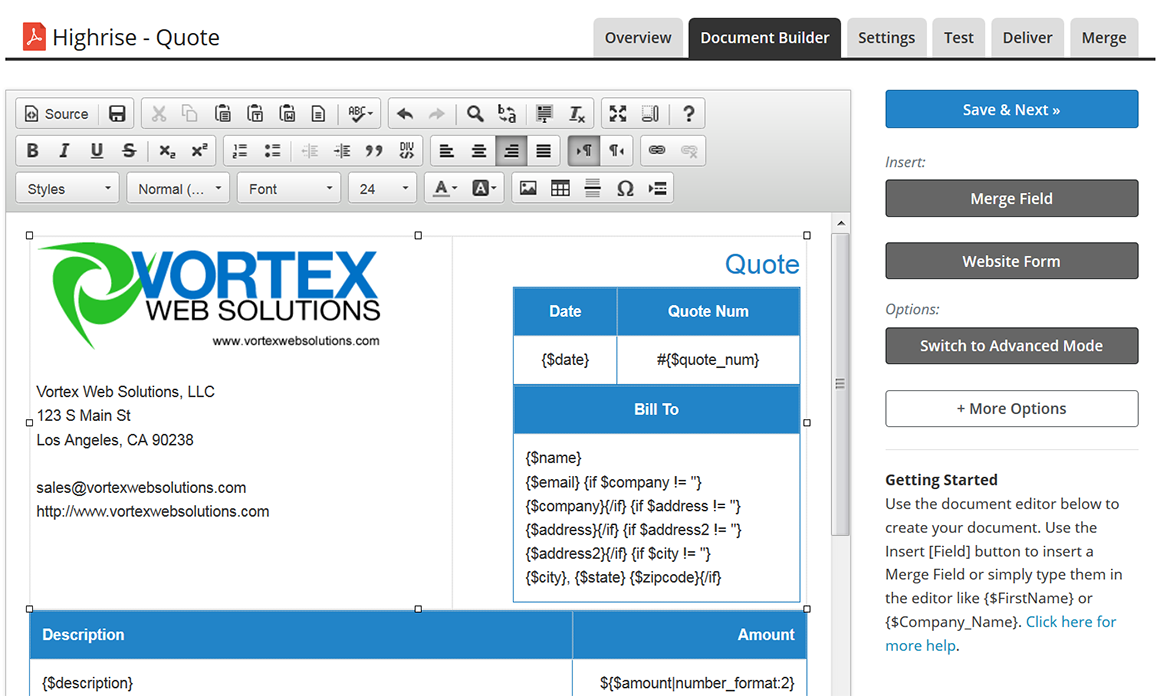Open the 'Click here for more help' link
Image resolution: width=1161 pixels, height=696 pixels.
point(1070,622)
